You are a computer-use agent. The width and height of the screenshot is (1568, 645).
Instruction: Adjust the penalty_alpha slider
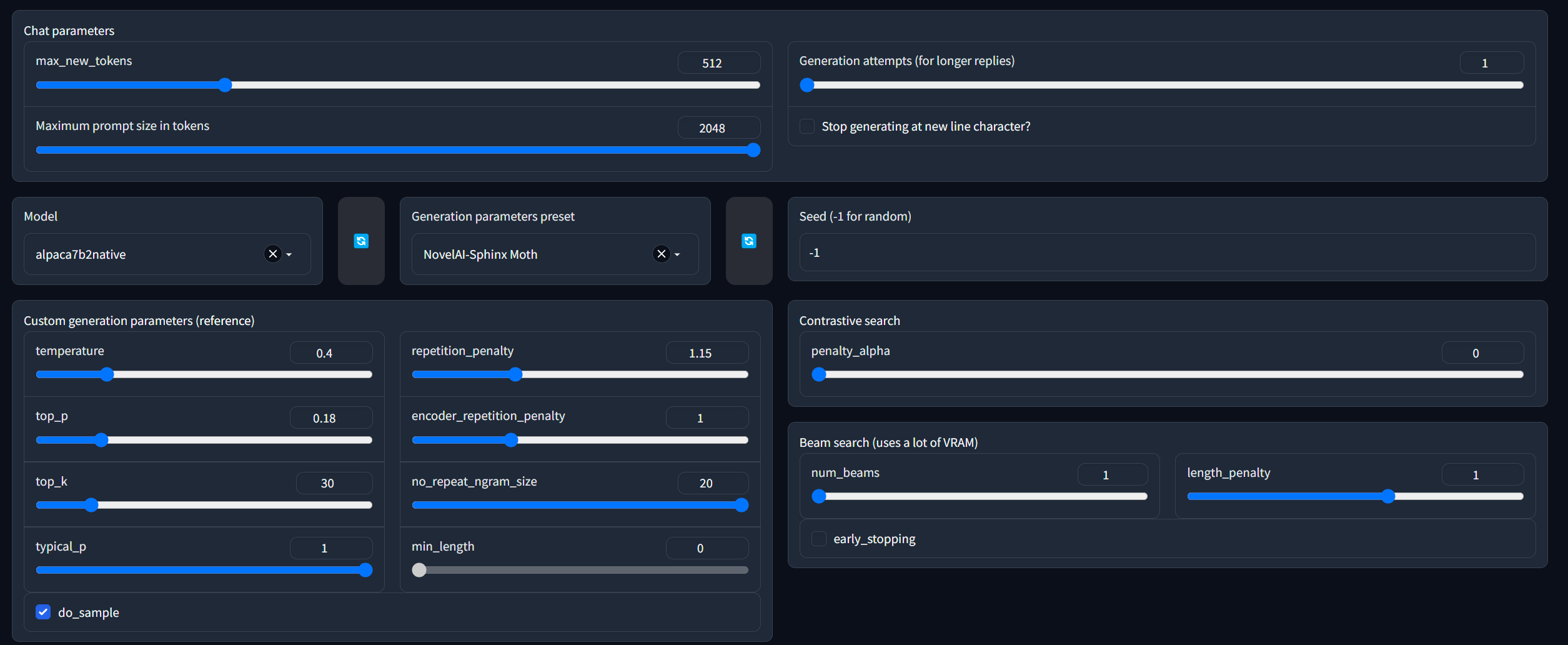819,374
